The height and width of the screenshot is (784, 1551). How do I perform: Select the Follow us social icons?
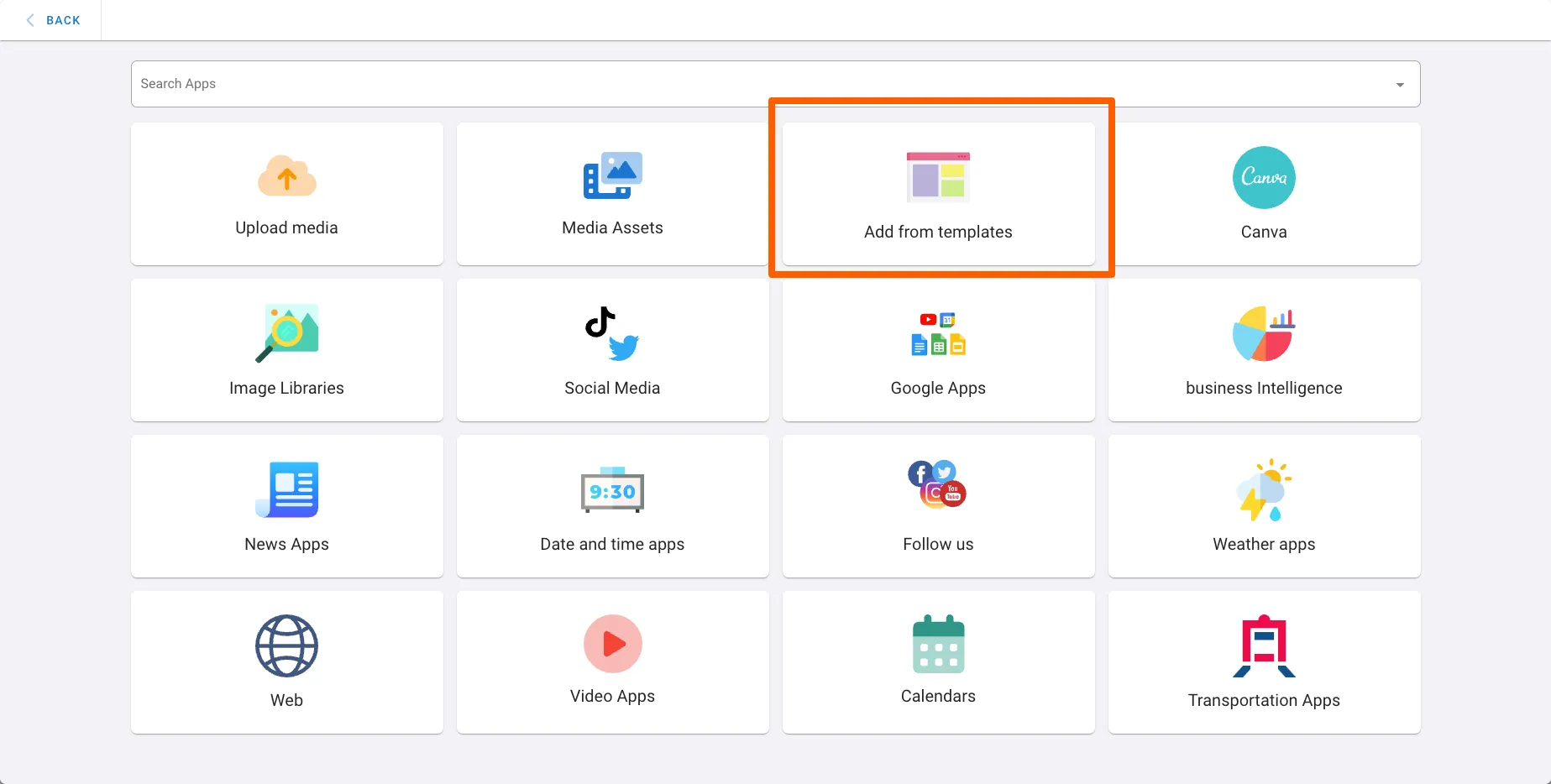(938, 485)
